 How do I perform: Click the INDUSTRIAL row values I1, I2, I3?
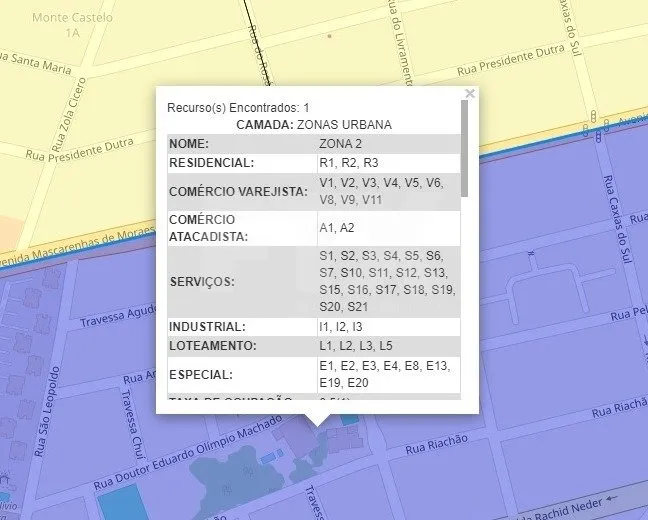click(341, 327)
